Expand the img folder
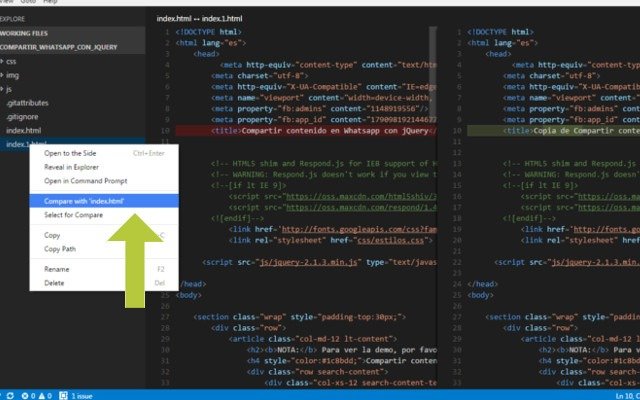This screenshot has height=400, width=640. (10, 75)
